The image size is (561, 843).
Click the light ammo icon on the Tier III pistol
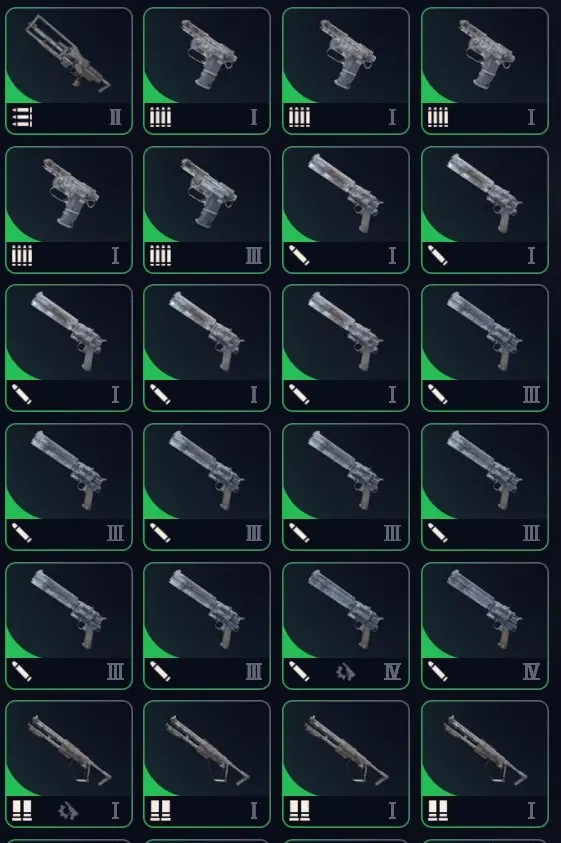[160, 255]
